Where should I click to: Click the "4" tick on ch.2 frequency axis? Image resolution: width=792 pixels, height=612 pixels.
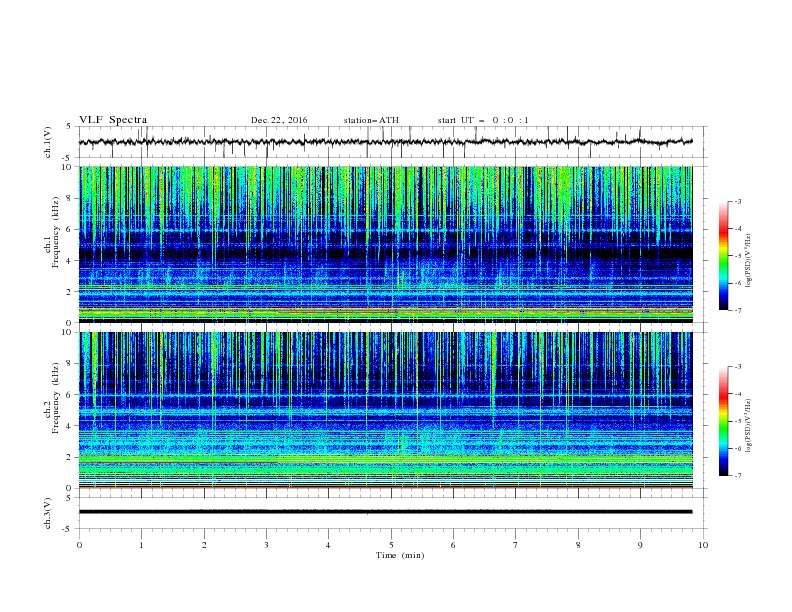point(70,427)
